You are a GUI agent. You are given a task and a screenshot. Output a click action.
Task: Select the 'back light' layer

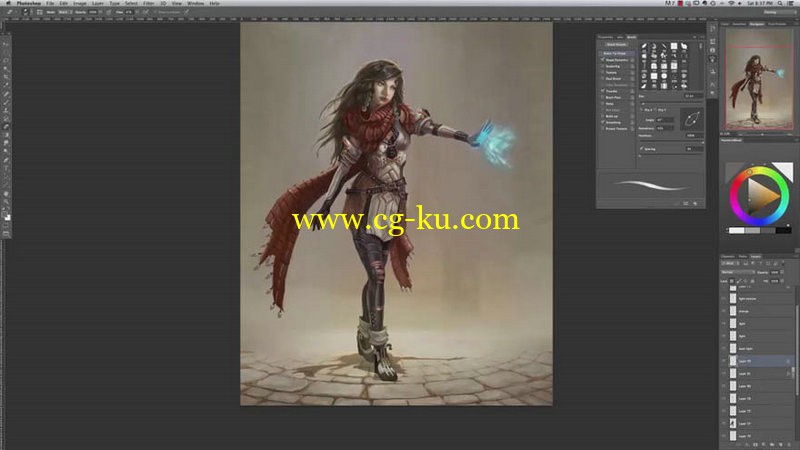point(758,348)
